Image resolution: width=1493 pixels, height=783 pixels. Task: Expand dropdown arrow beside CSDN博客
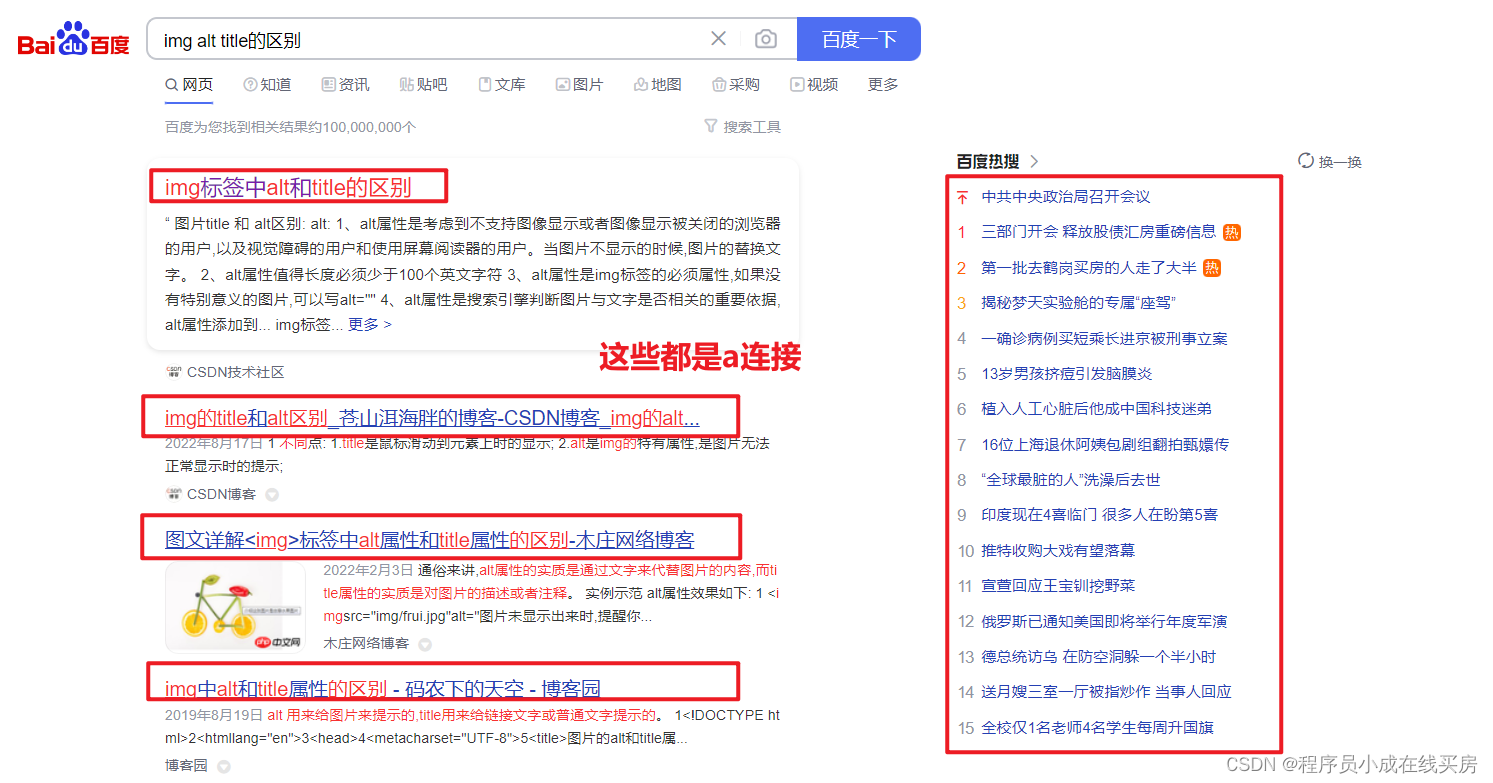tap(271, 494)
